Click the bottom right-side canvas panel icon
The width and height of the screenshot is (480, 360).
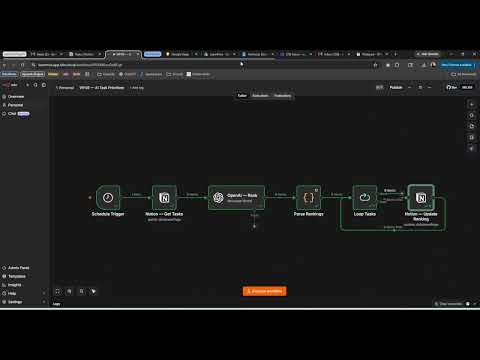[x=471, y=148]
